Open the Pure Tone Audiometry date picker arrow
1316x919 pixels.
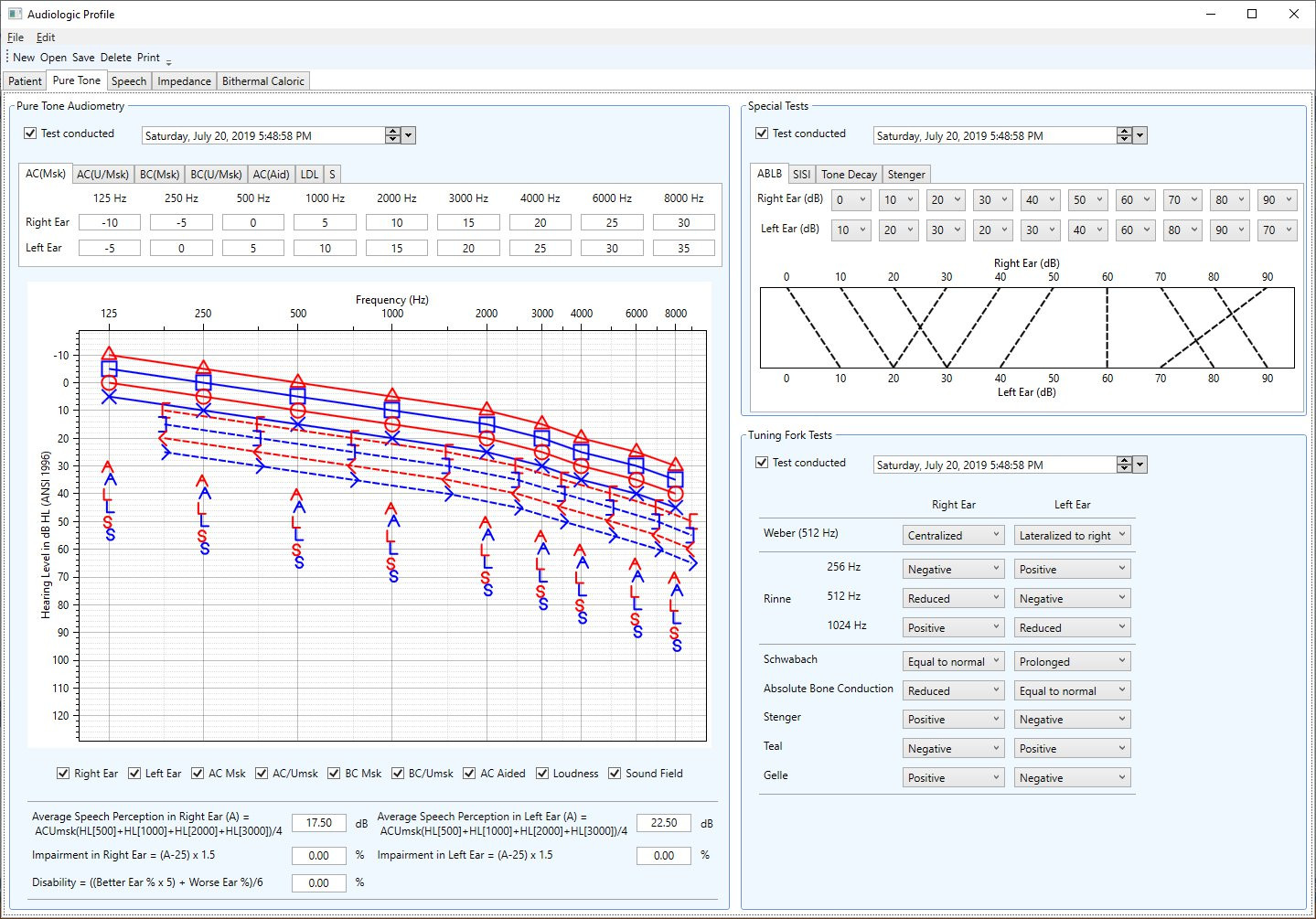409,135
